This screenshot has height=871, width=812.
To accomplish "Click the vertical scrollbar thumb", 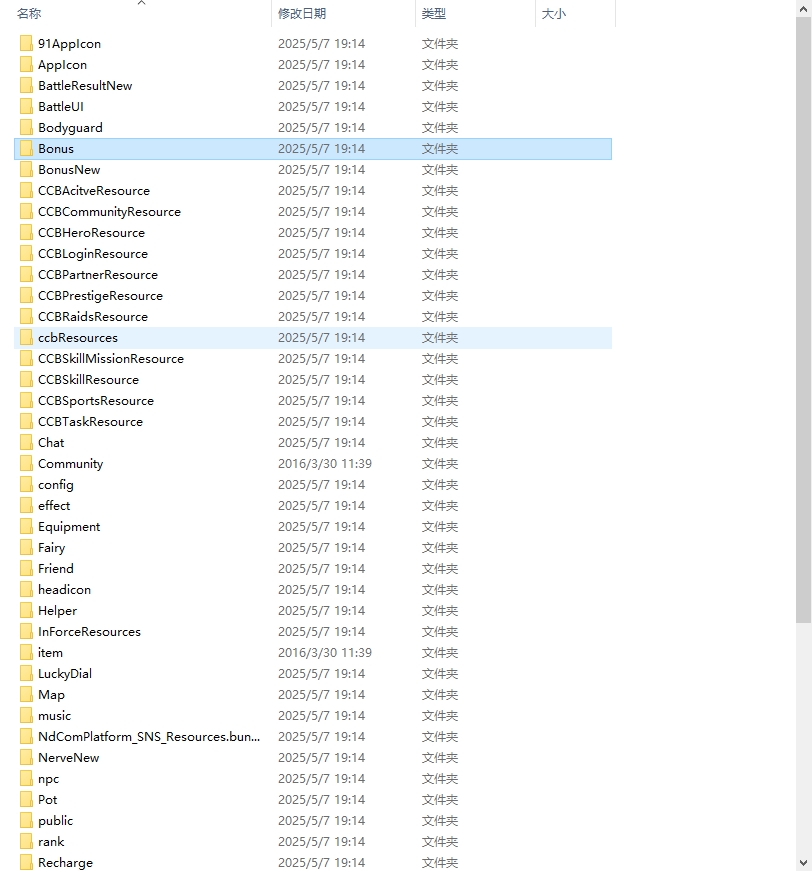I will pyautogui.click(x=804, y=320).
